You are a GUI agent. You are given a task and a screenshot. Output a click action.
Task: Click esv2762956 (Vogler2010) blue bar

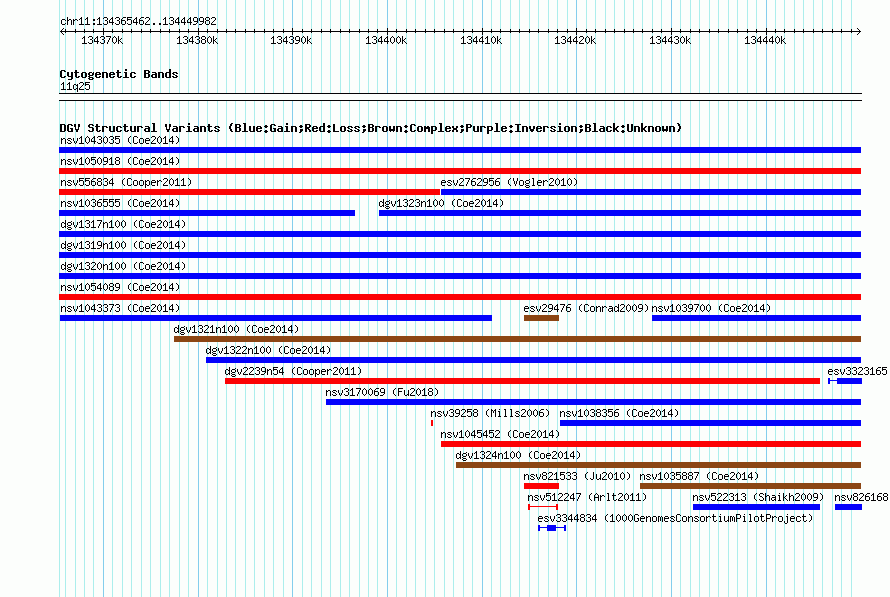coord(651,192)
